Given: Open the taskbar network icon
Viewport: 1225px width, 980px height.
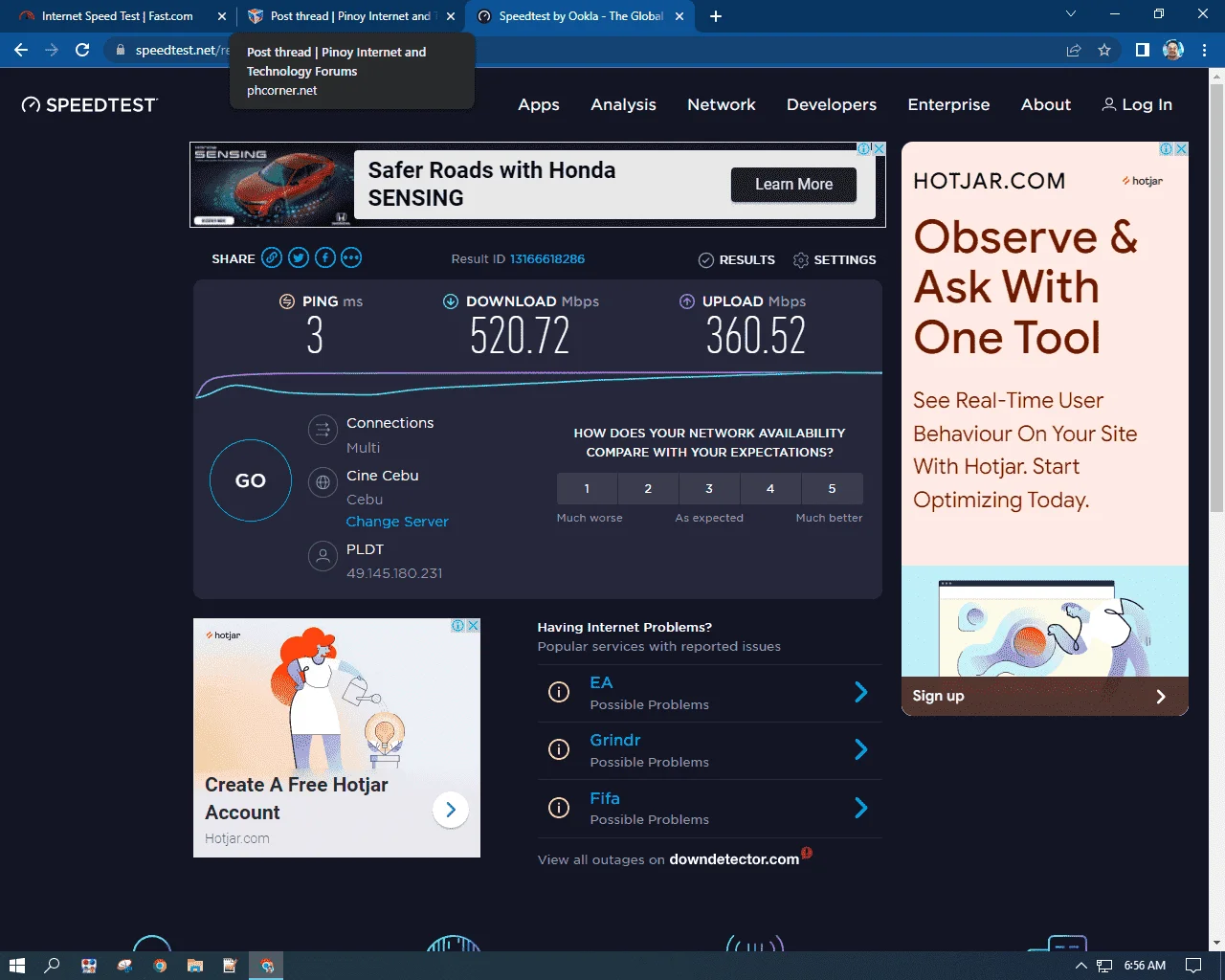Looking at the screenshot, I should 1104,966.
